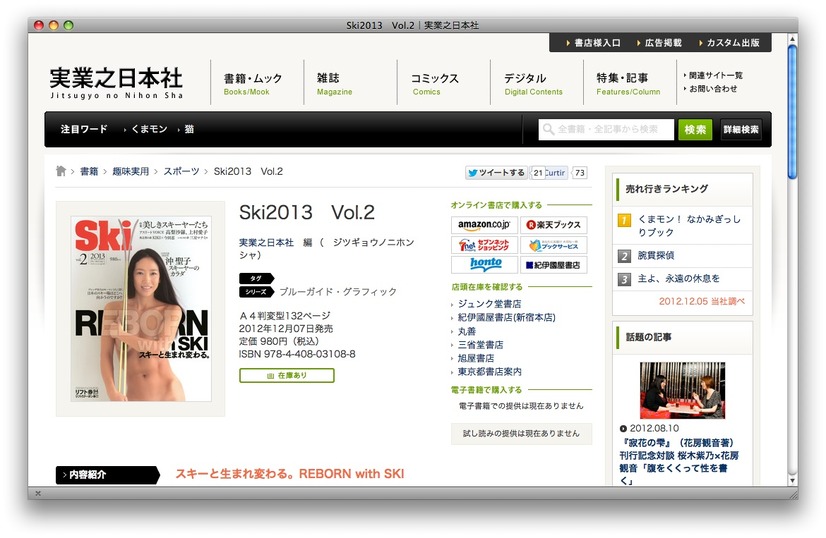This screenshot has width=826, height=538.
Task: Click the scrollbar up arrow
Action: [792, 39]
